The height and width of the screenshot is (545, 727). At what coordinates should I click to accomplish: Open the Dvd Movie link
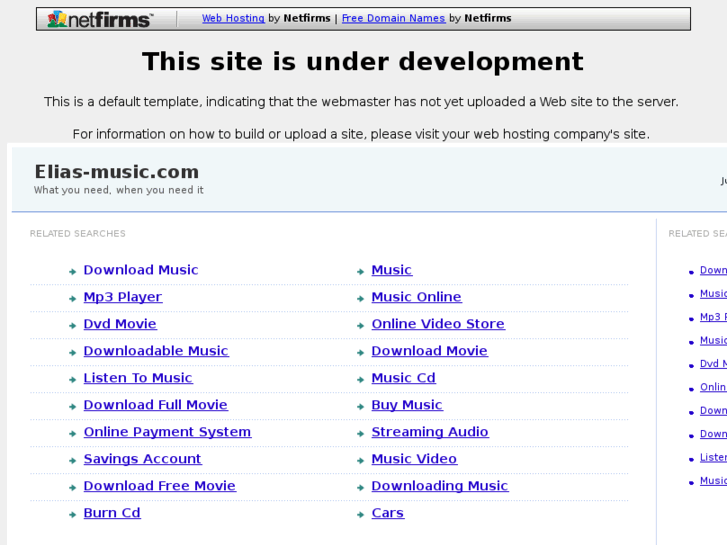pyautogui.click(x=120, y=324)
